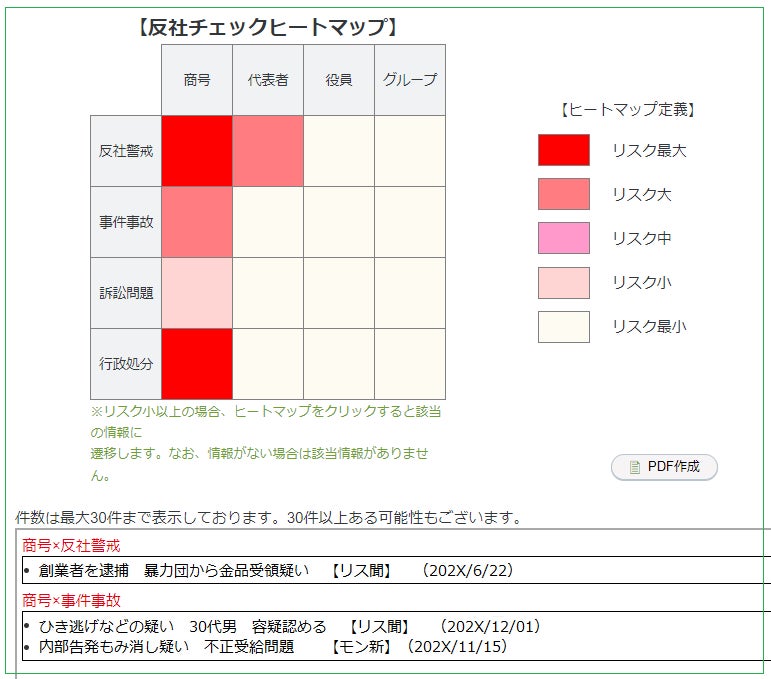Select the リスク最小 legend color swatch
Image resolution: width=771 pixels, height=679 pixels.
coord(564,326)
